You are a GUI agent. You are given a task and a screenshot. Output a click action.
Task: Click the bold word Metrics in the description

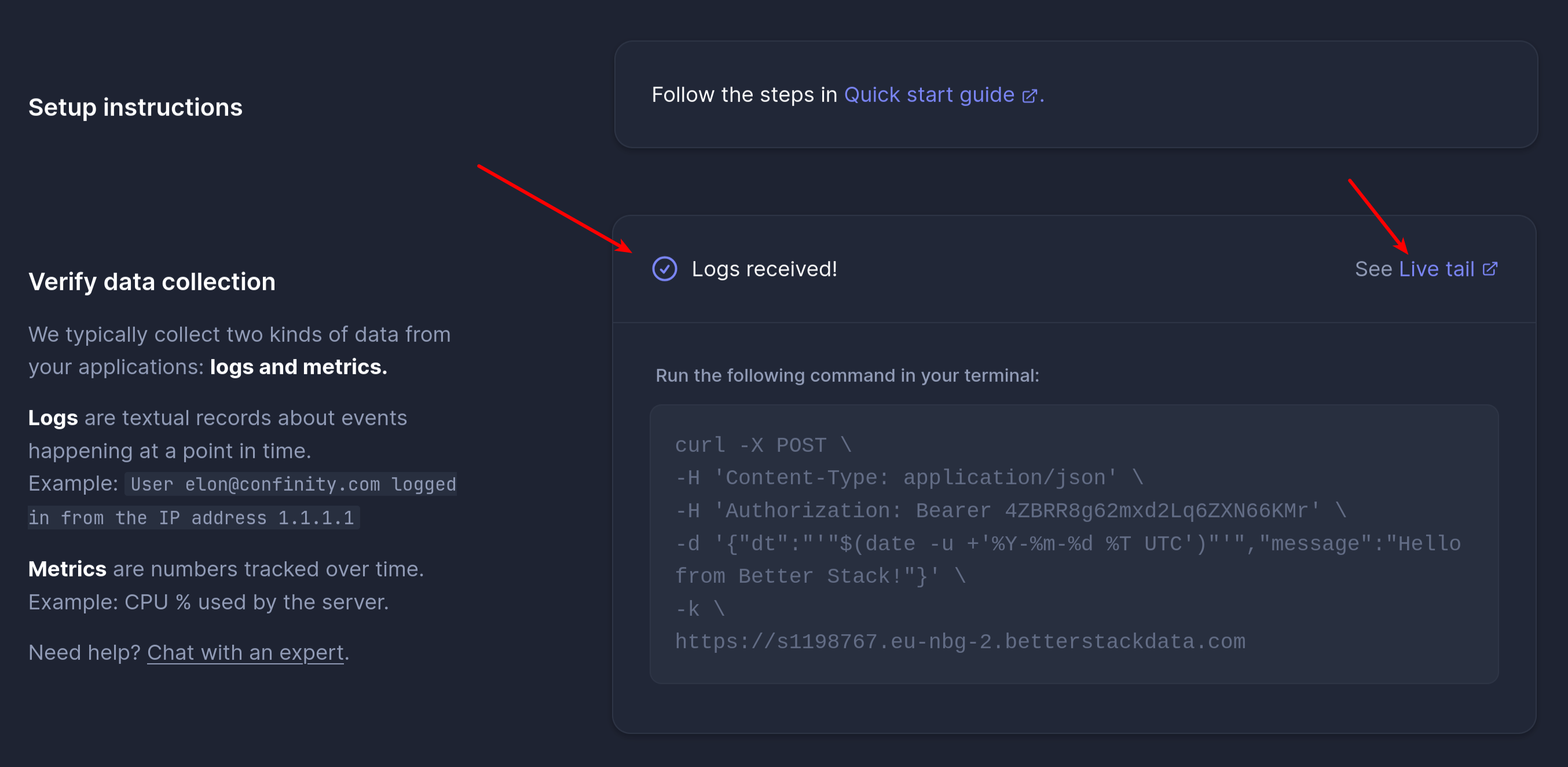pyautogui.click(x=67, y=569)
